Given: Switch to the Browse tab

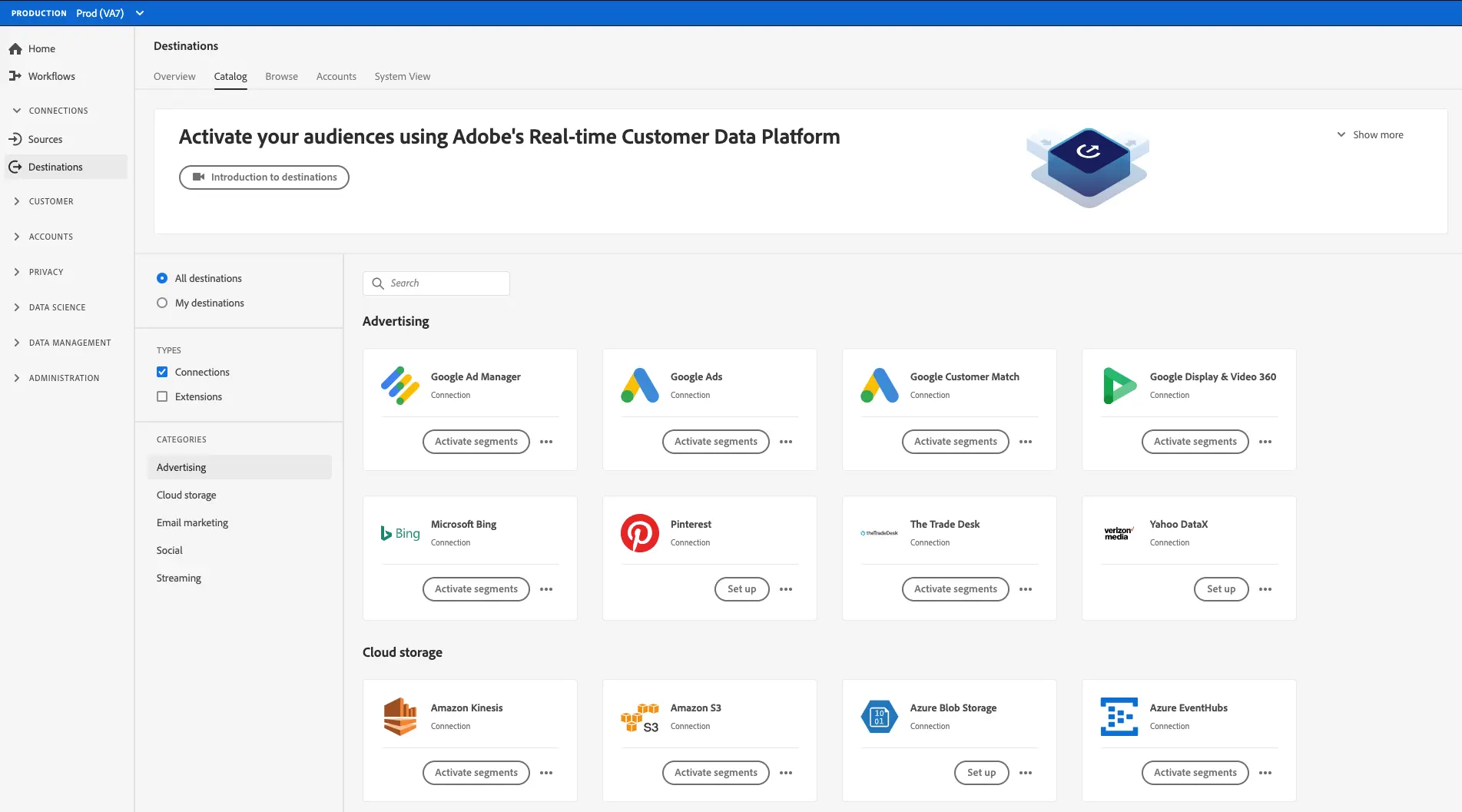Looking at the screenshot, I should 282,76.
